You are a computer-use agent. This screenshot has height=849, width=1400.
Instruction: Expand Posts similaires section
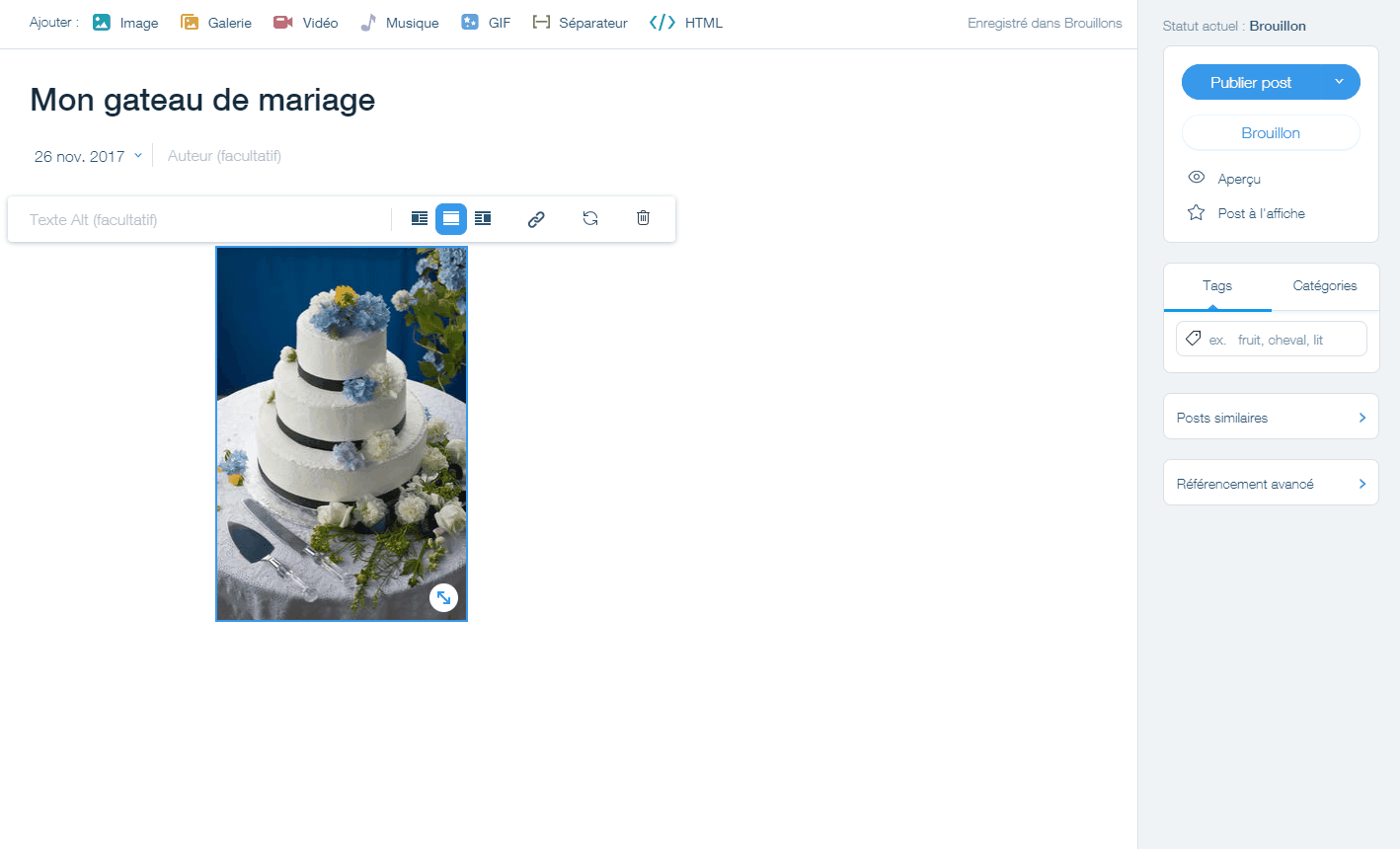coord(1271,417)
